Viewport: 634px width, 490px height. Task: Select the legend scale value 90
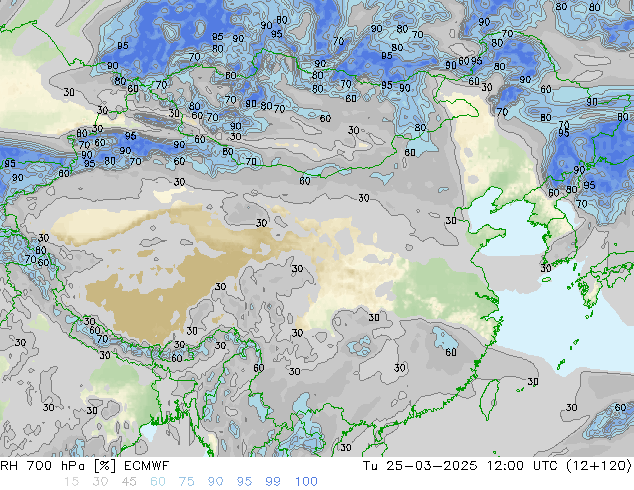click(216, 482)
